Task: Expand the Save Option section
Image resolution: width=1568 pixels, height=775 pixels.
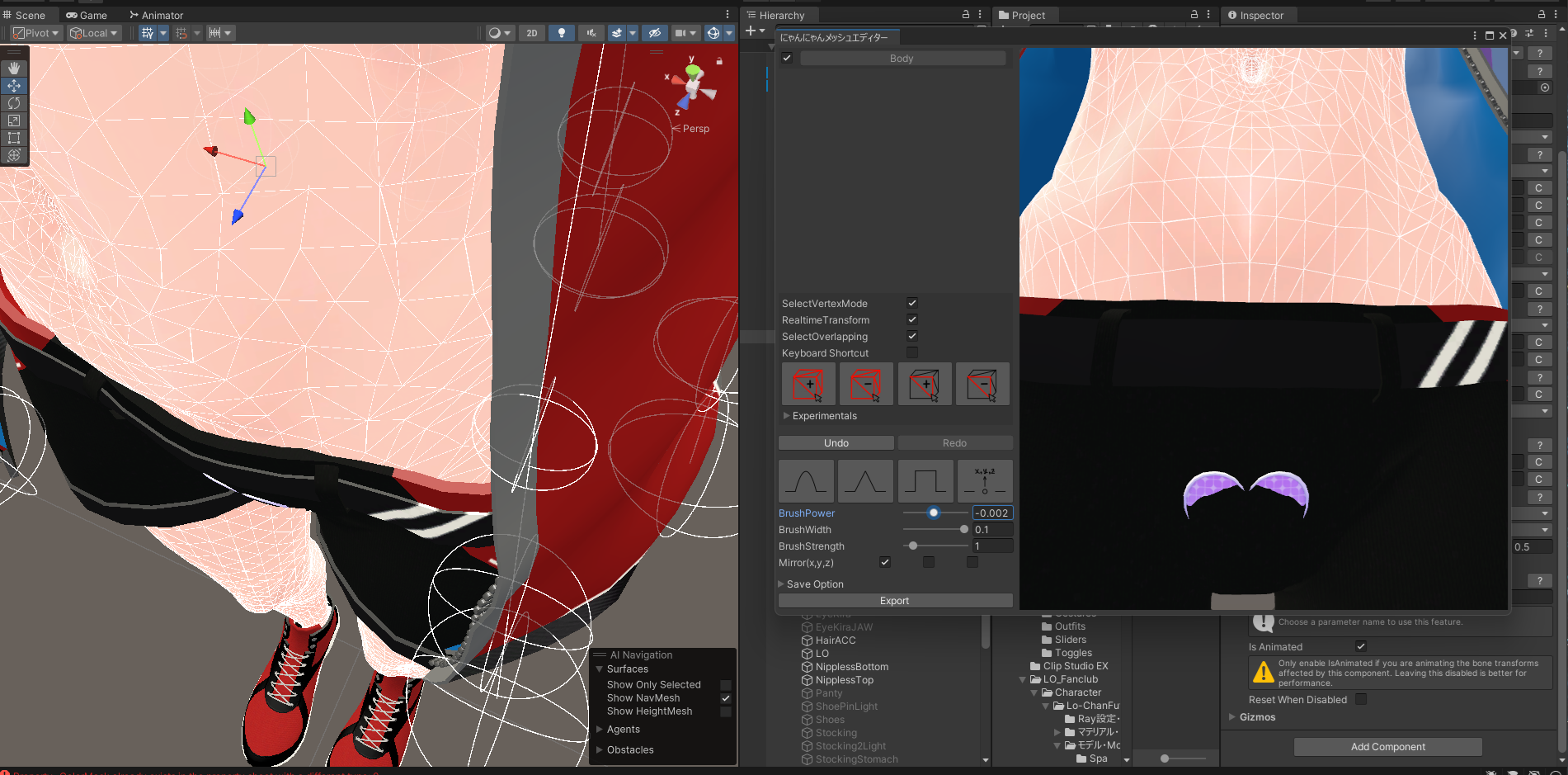Action: click(x=781, y=584)
